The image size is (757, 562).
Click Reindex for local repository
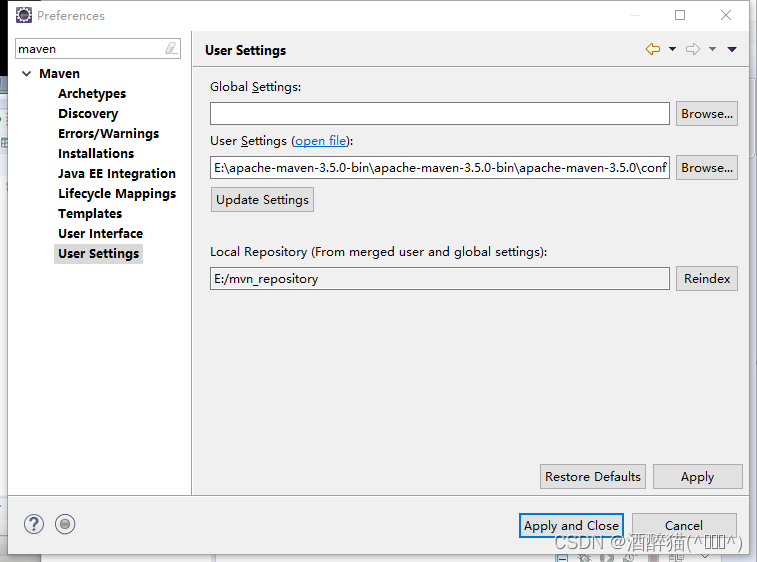[707, 279]
